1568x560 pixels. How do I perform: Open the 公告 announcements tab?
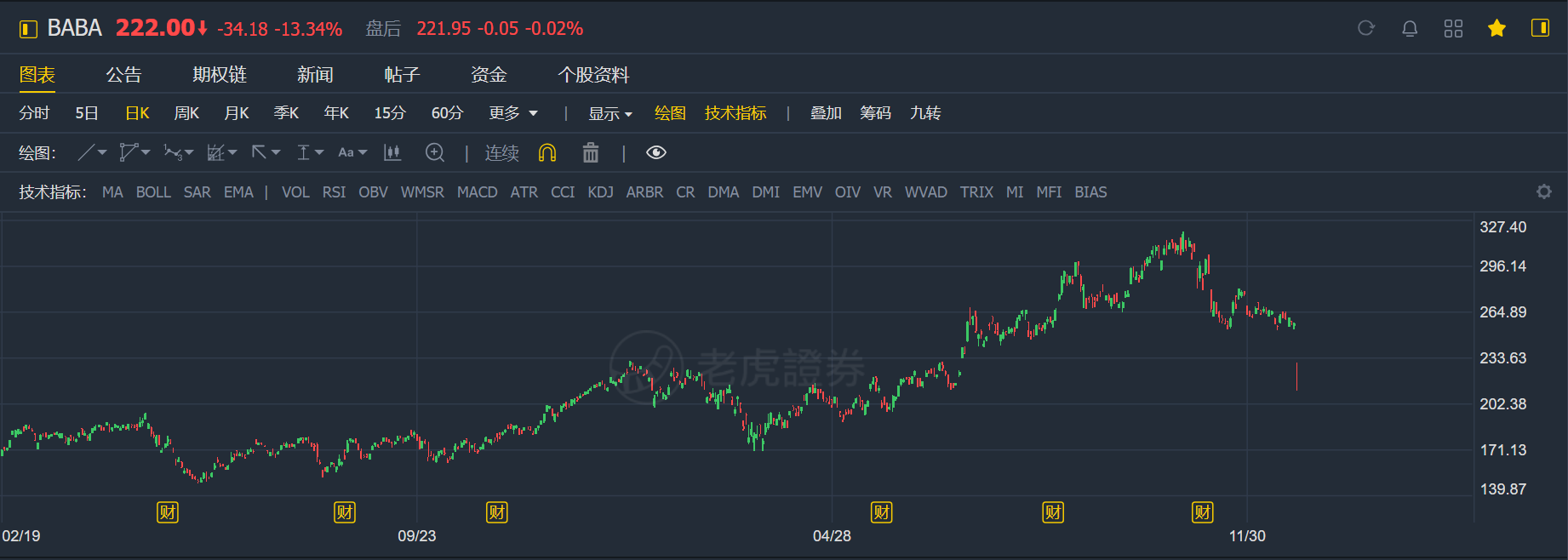click(123, 75)
